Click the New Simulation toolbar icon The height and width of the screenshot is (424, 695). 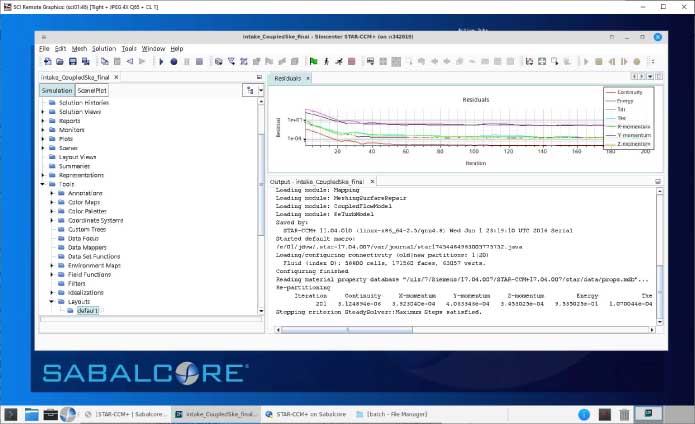(x=47, y=62)
